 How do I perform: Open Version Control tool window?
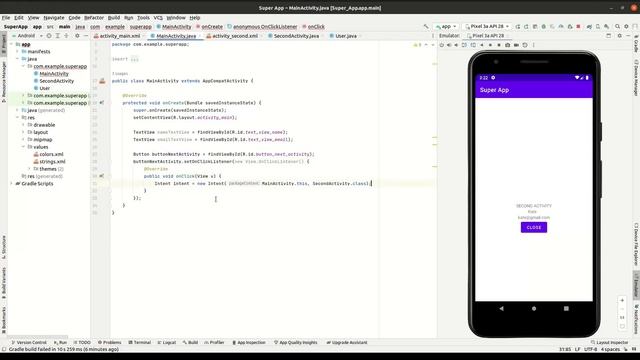29,342
